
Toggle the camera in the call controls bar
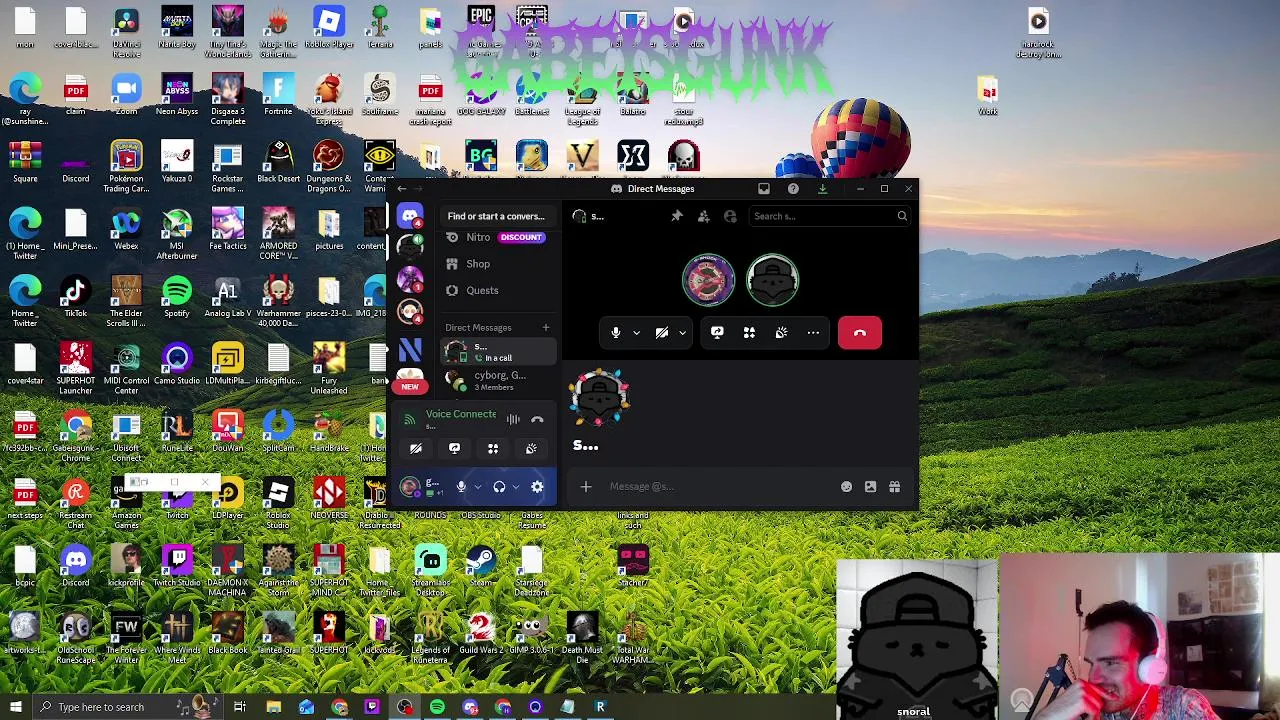[662, 333]
